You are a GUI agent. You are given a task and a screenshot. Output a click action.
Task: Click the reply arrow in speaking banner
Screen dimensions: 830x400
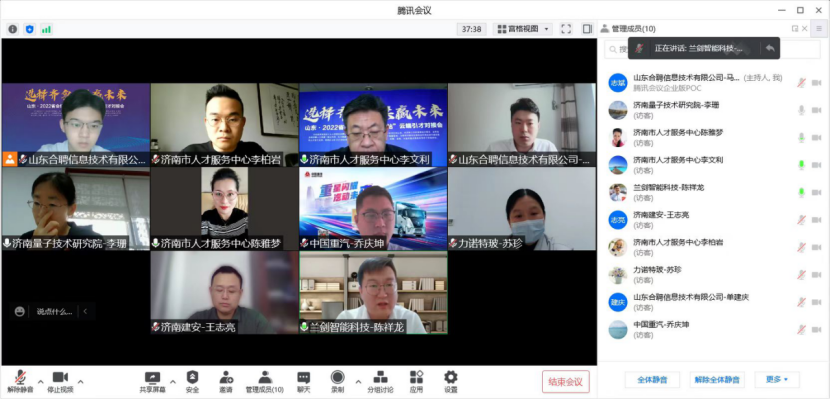770,48
